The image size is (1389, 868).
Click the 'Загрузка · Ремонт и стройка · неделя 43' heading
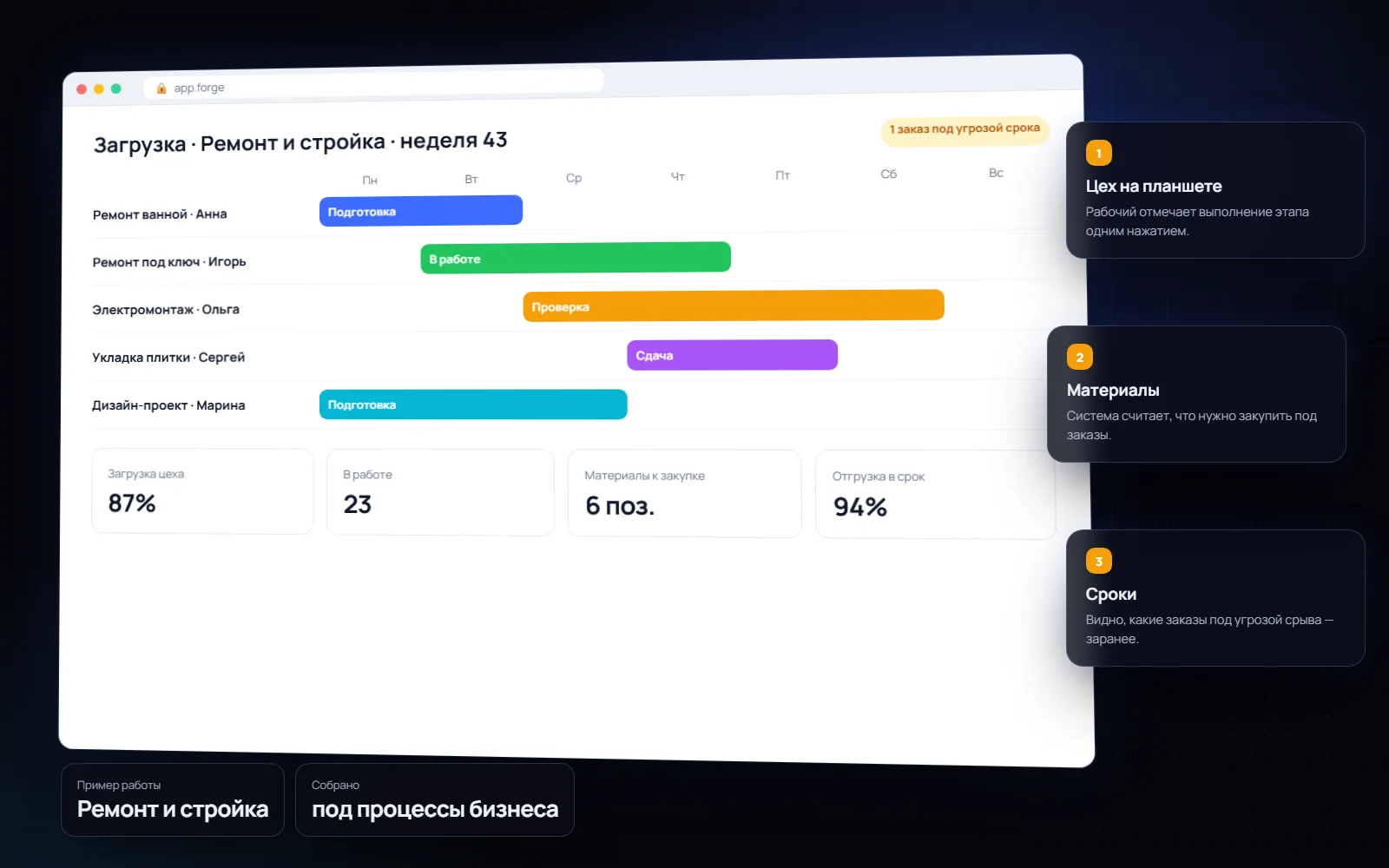click(x=300, y=142)
